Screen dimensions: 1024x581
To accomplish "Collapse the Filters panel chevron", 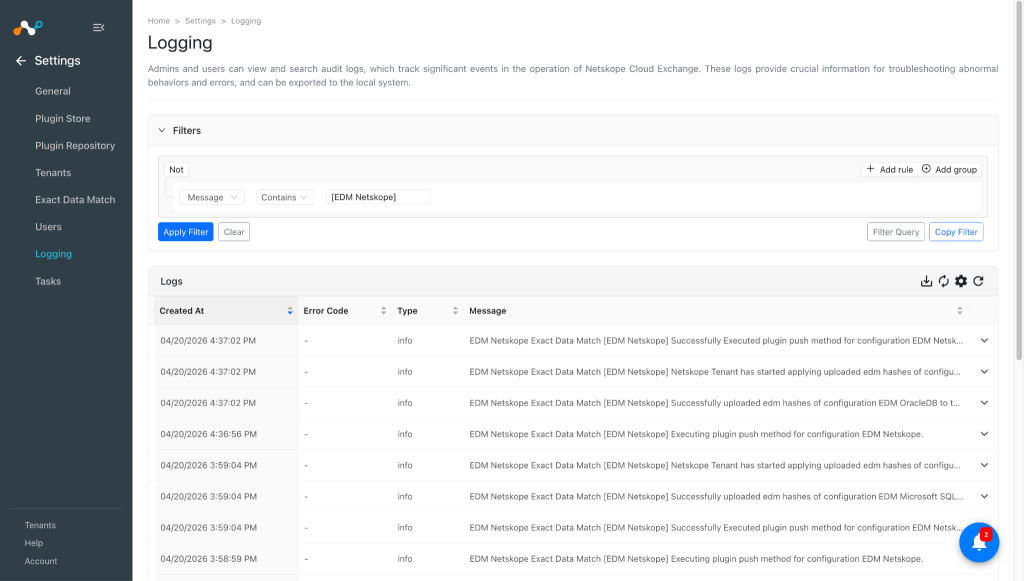I will point(162,131).
